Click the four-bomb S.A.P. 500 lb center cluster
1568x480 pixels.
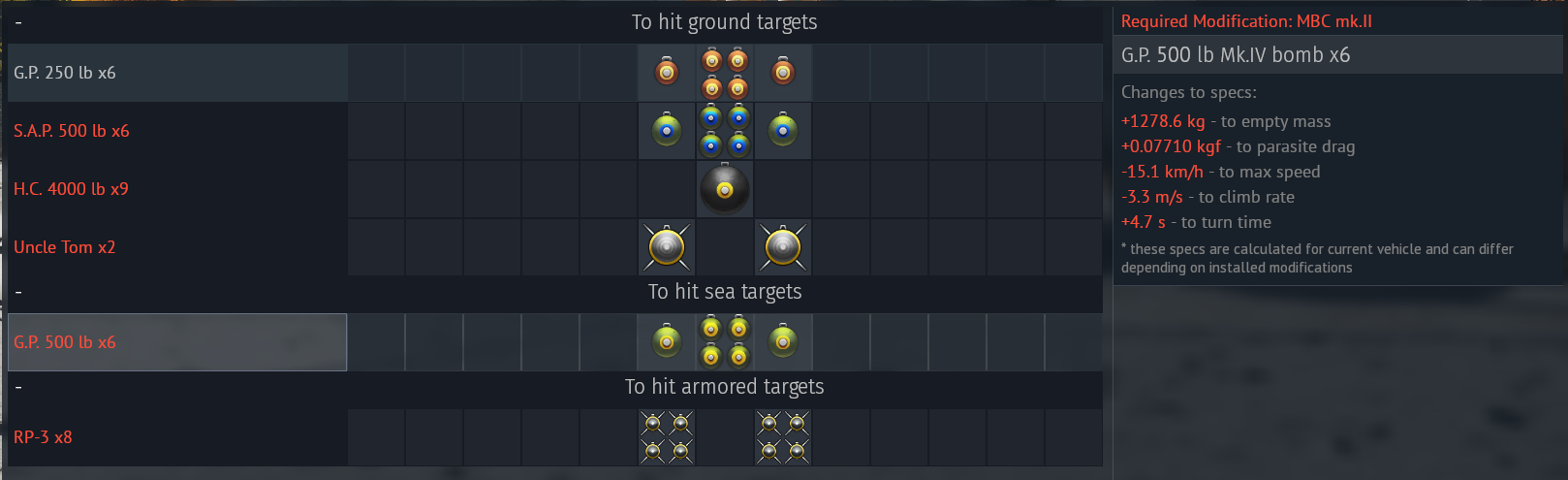(725, 131)
